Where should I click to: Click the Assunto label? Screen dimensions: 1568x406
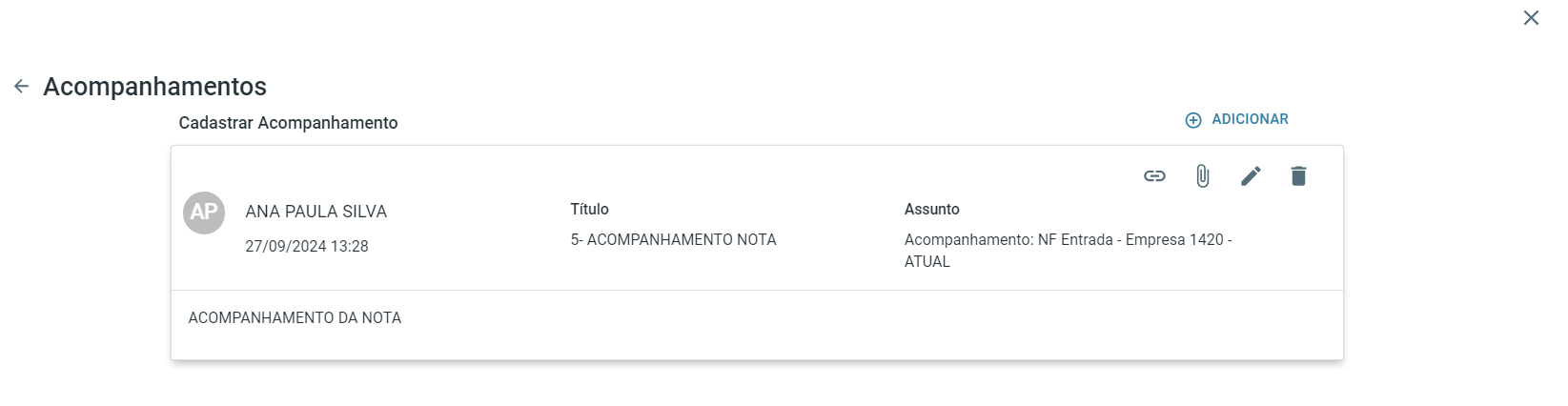click(x=931, y=210)
